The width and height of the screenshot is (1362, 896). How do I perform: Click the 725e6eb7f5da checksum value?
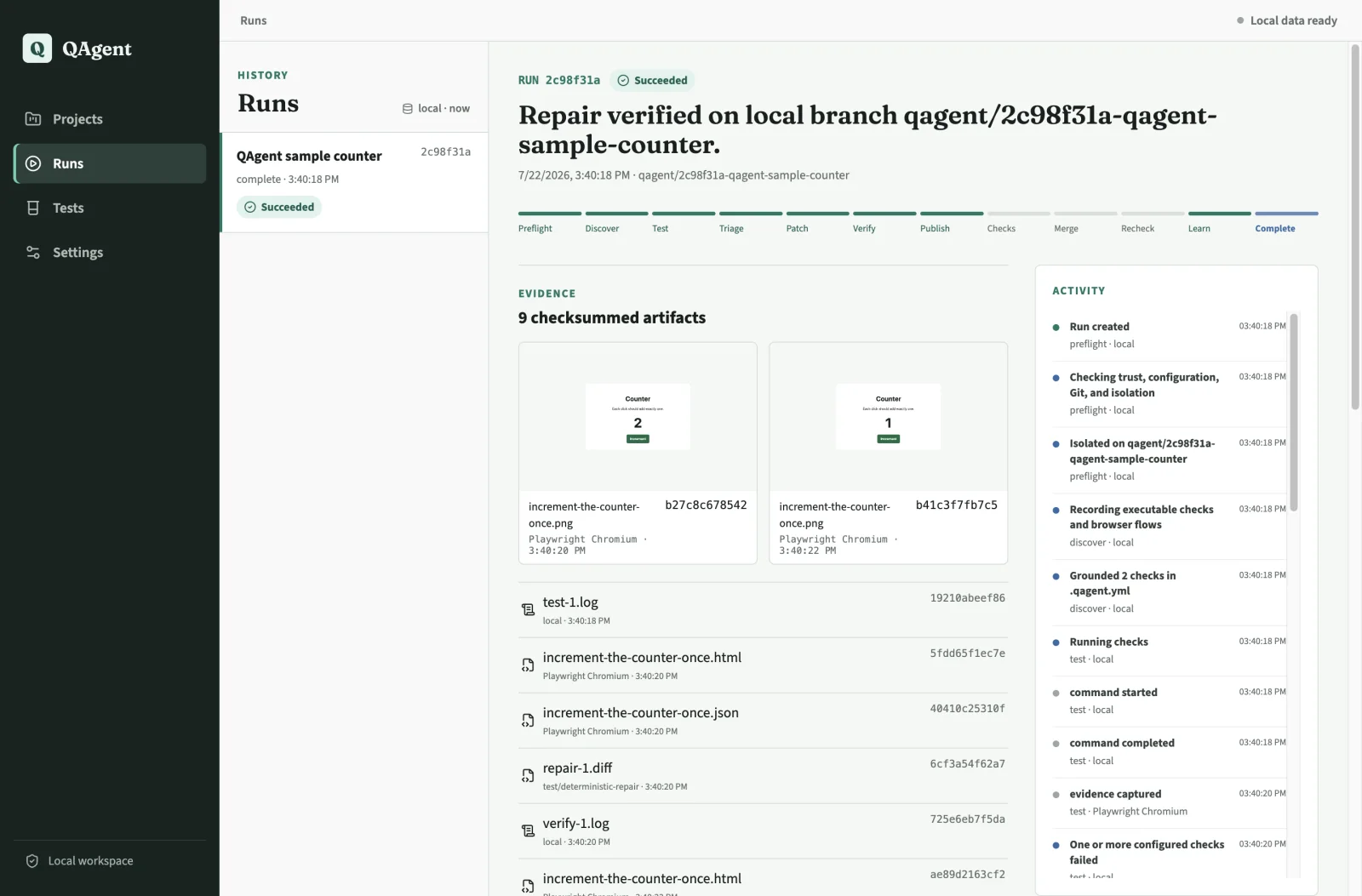[x=967, y=819]
